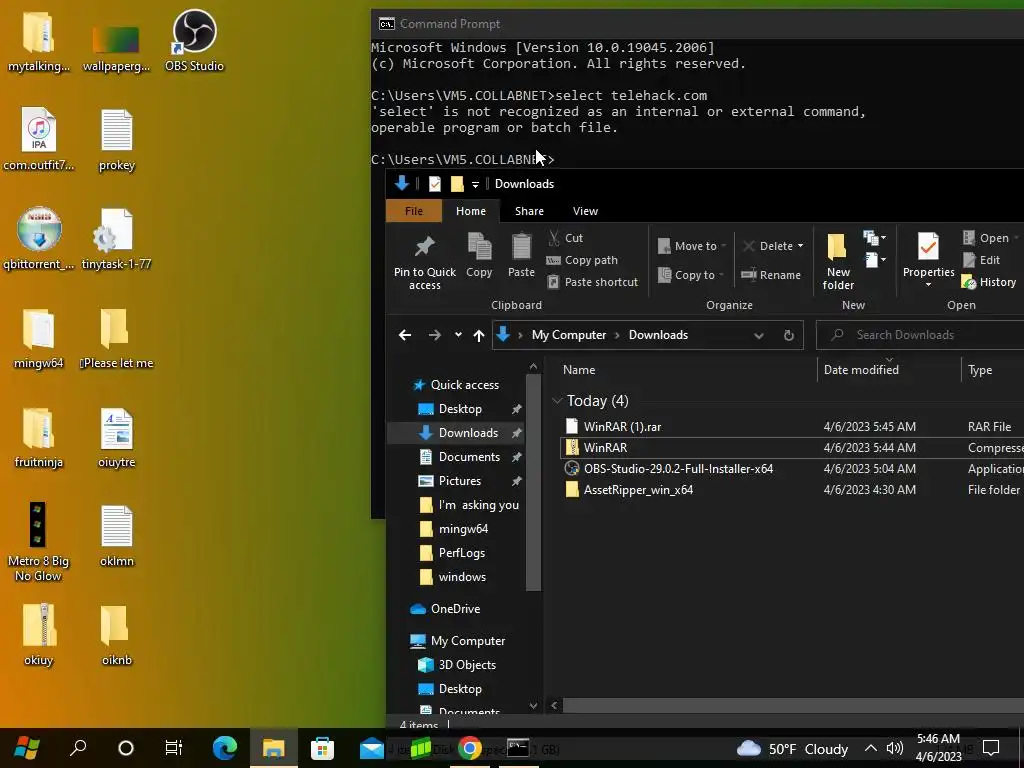Open Microsoft Edge from the taskbar

pos(225,748)
